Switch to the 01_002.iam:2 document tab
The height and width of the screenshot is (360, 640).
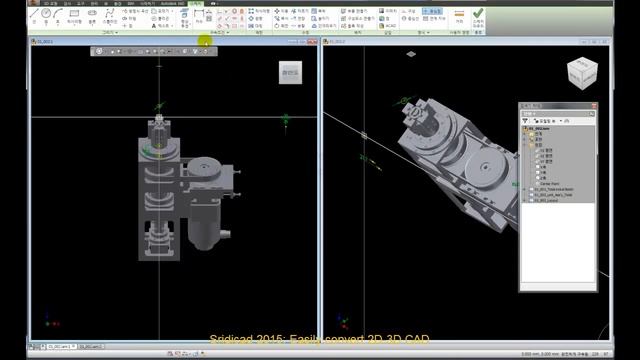91,347
